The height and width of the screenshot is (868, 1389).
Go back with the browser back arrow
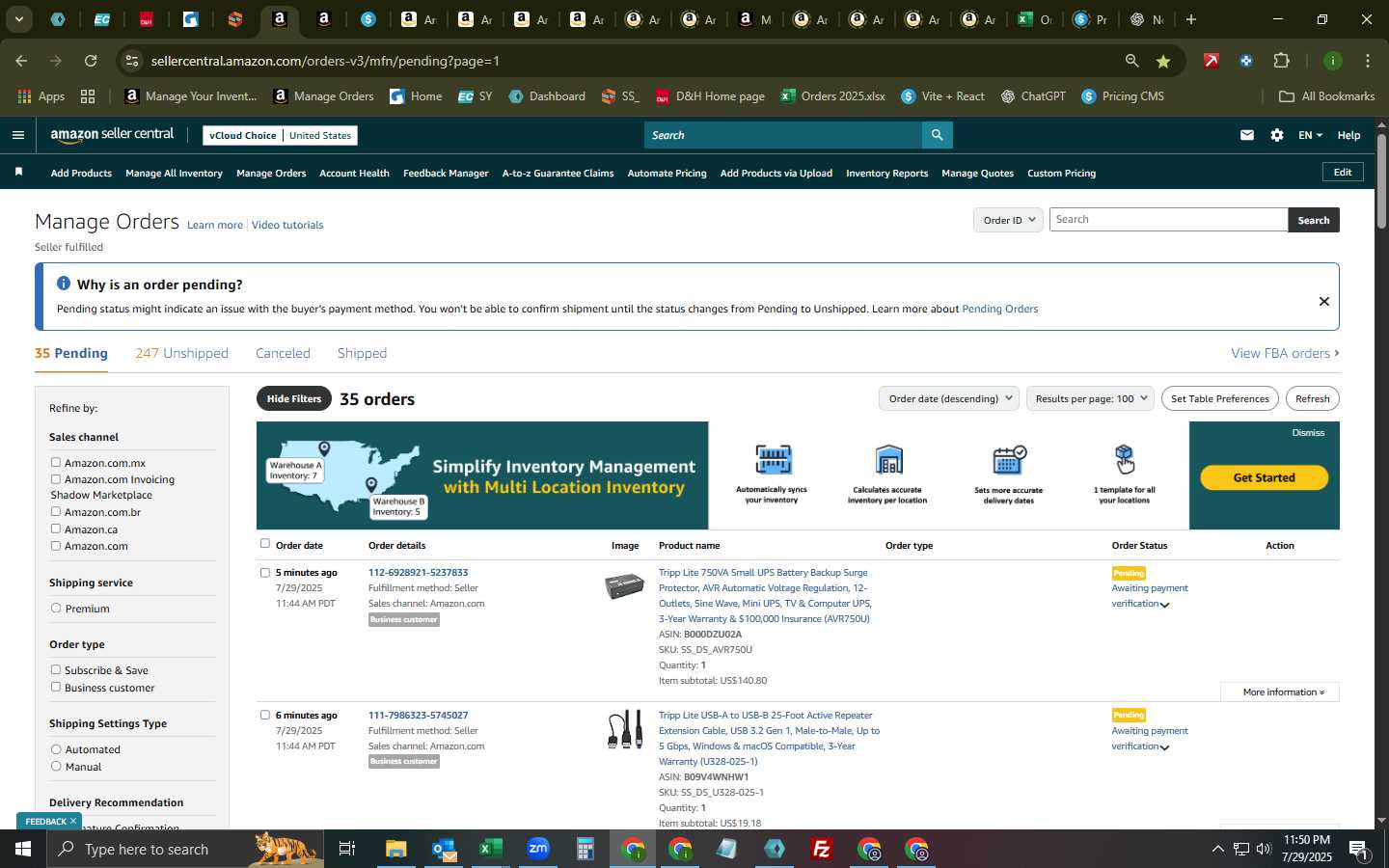click(21, 61)
